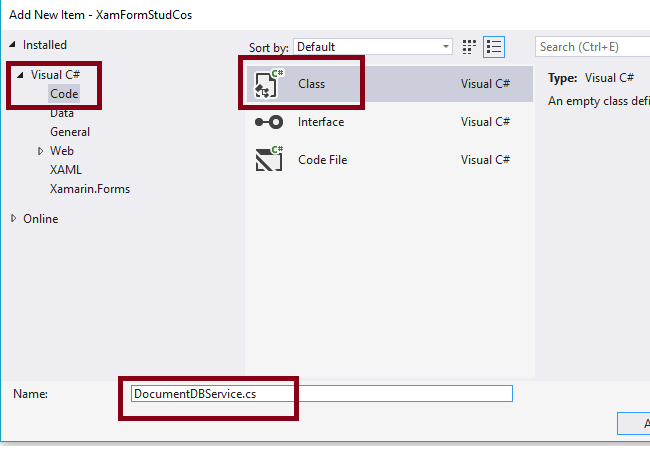The image size is (650, 450).
Task: Switch to medium icons grid view
Action: tap(469, 47)
